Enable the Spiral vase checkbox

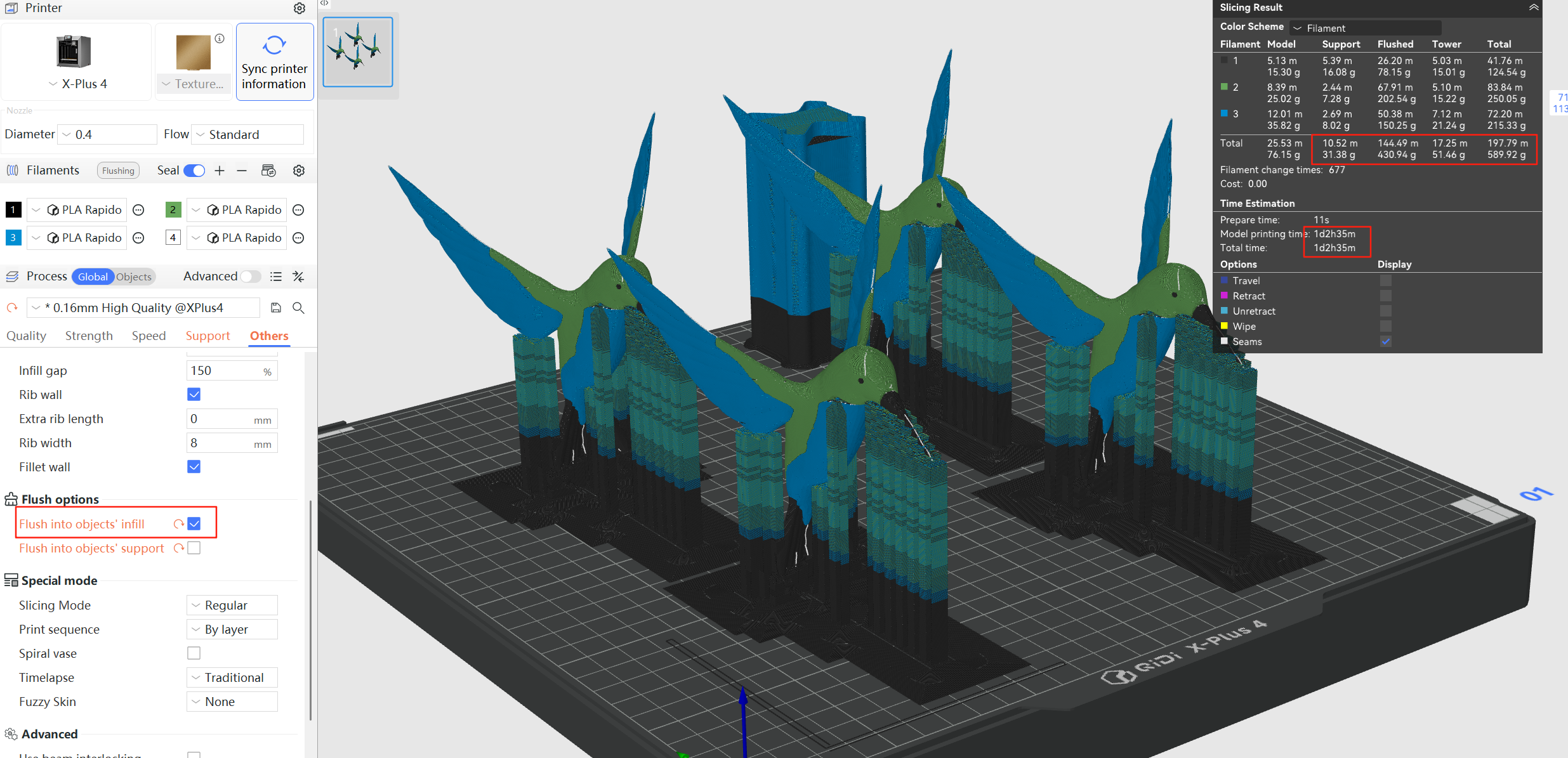(194, 653)
